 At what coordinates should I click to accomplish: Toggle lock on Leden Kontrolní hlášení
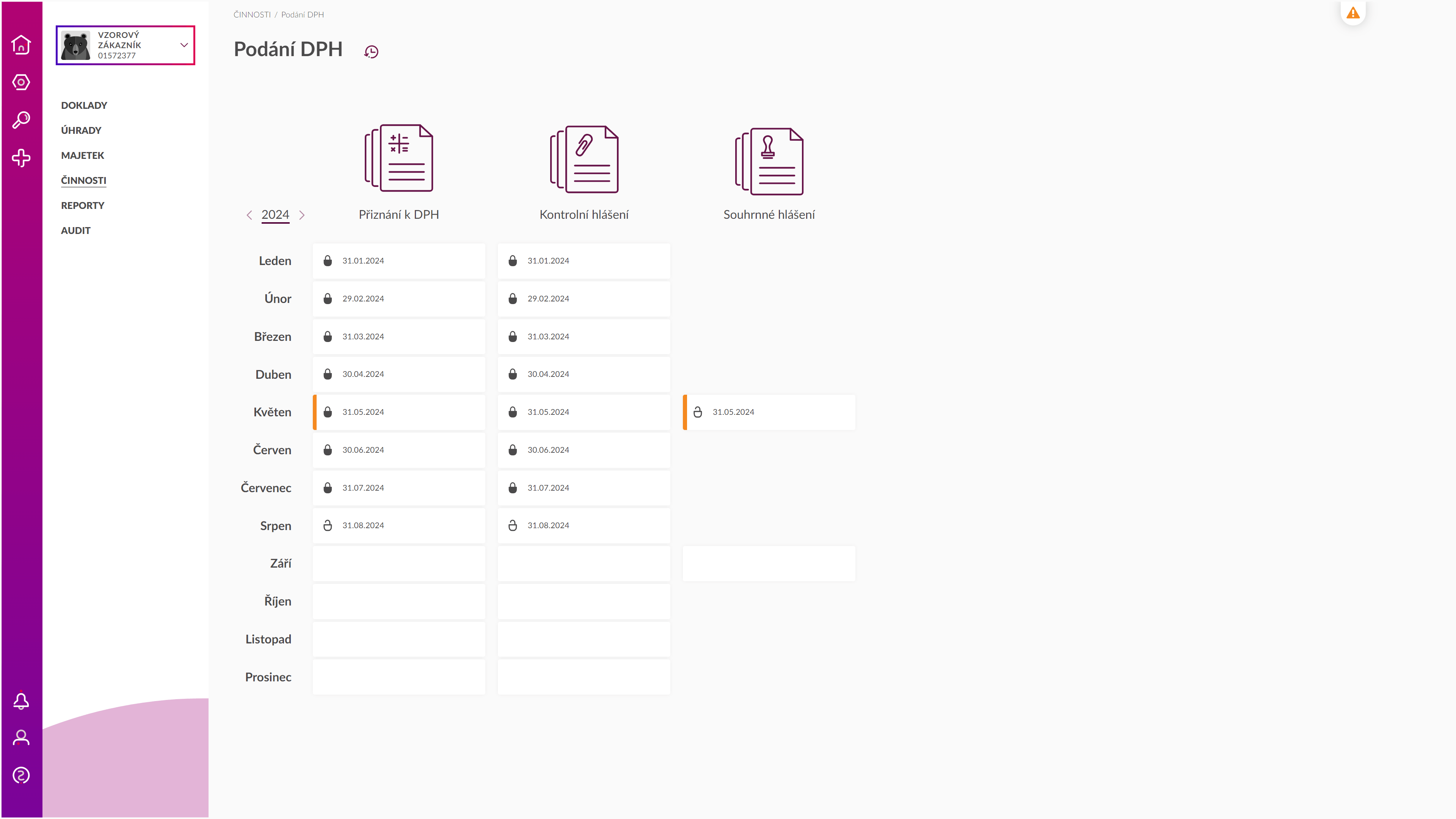(x=513, y=260)
